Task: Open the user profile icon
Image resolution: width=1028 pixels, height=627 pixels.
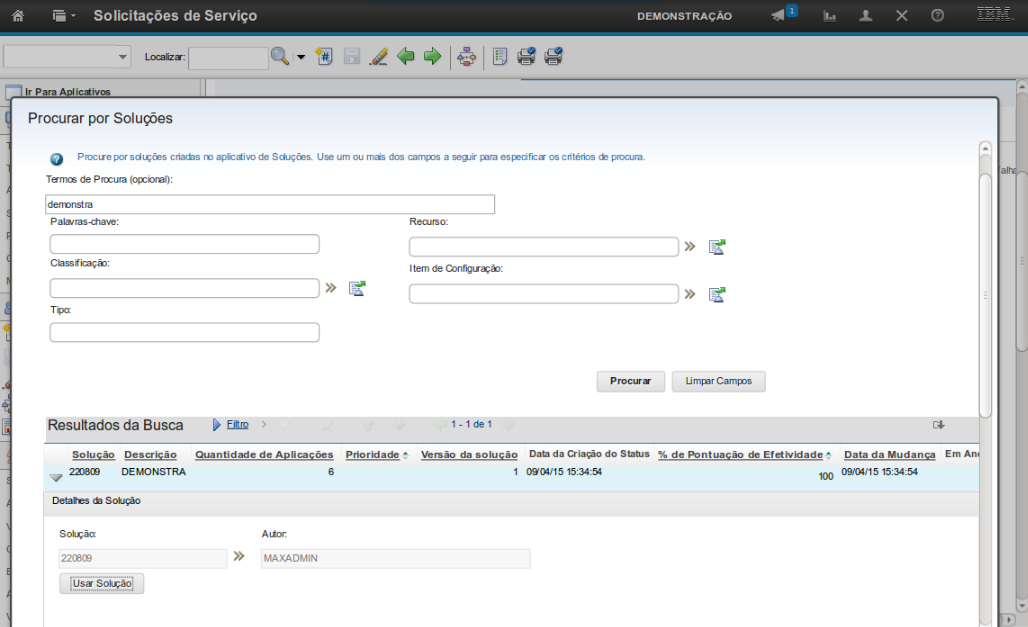Action: click(866, 16)
